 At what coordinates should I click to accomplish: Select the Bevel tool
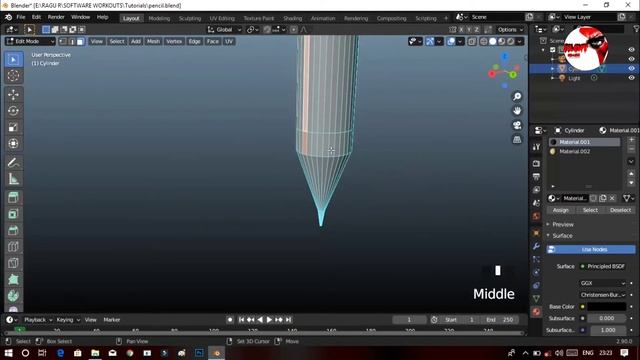coord(13,231)
